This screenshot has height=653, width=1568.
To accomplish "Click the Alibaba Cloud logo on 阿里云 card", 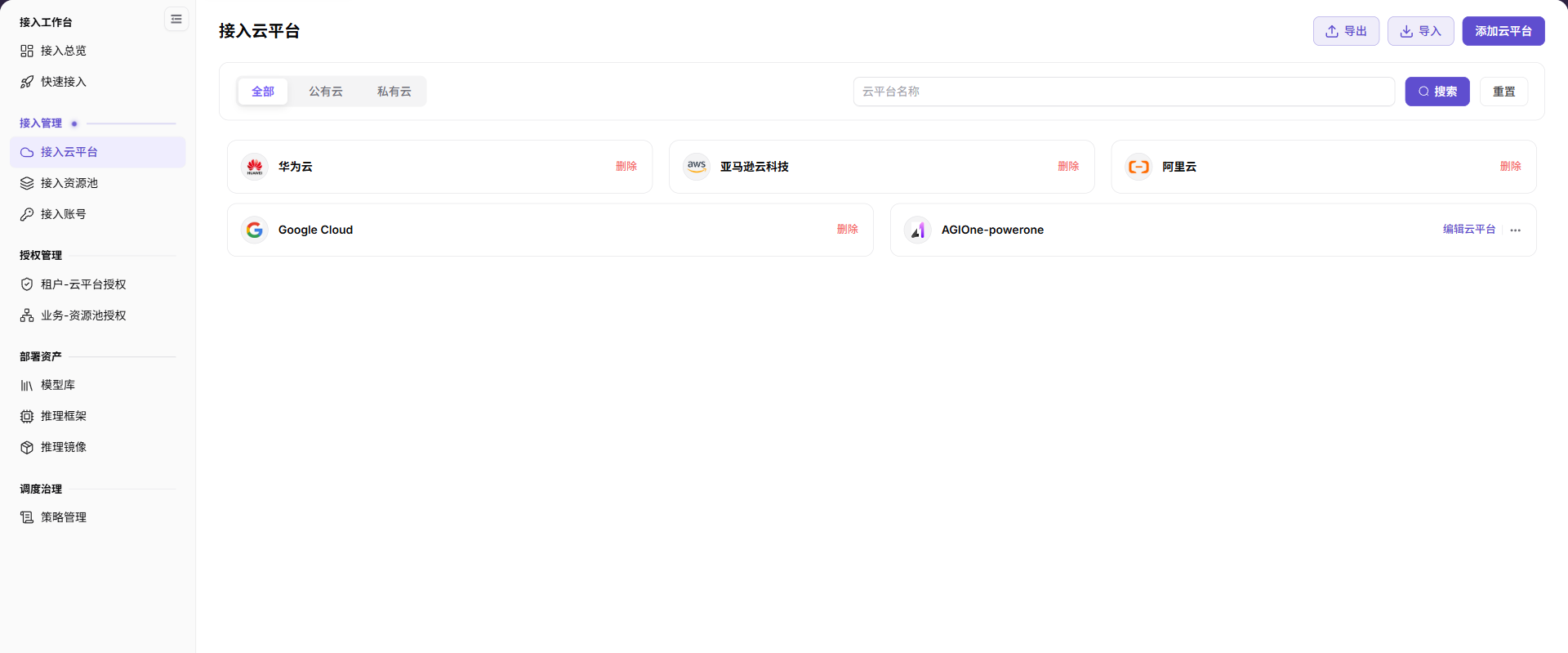I will coord(1138,167).
